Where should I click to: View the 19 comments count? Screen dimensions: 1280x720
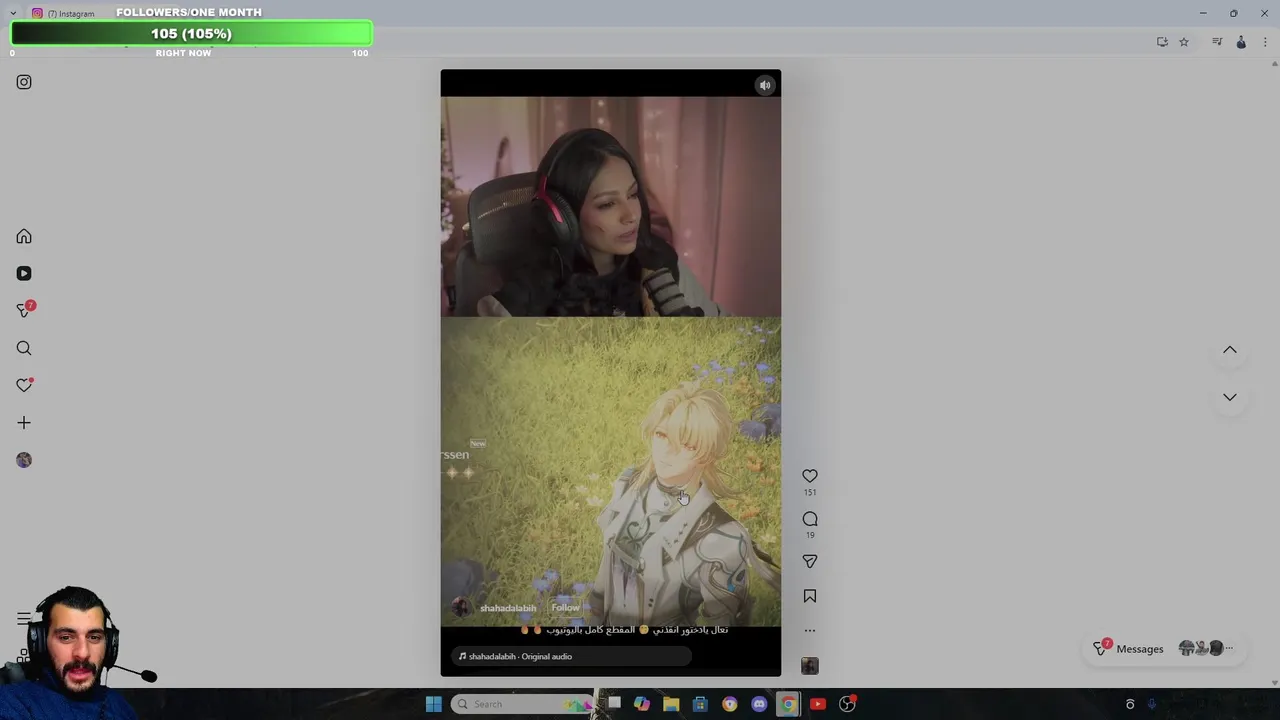tap(810, 535)
